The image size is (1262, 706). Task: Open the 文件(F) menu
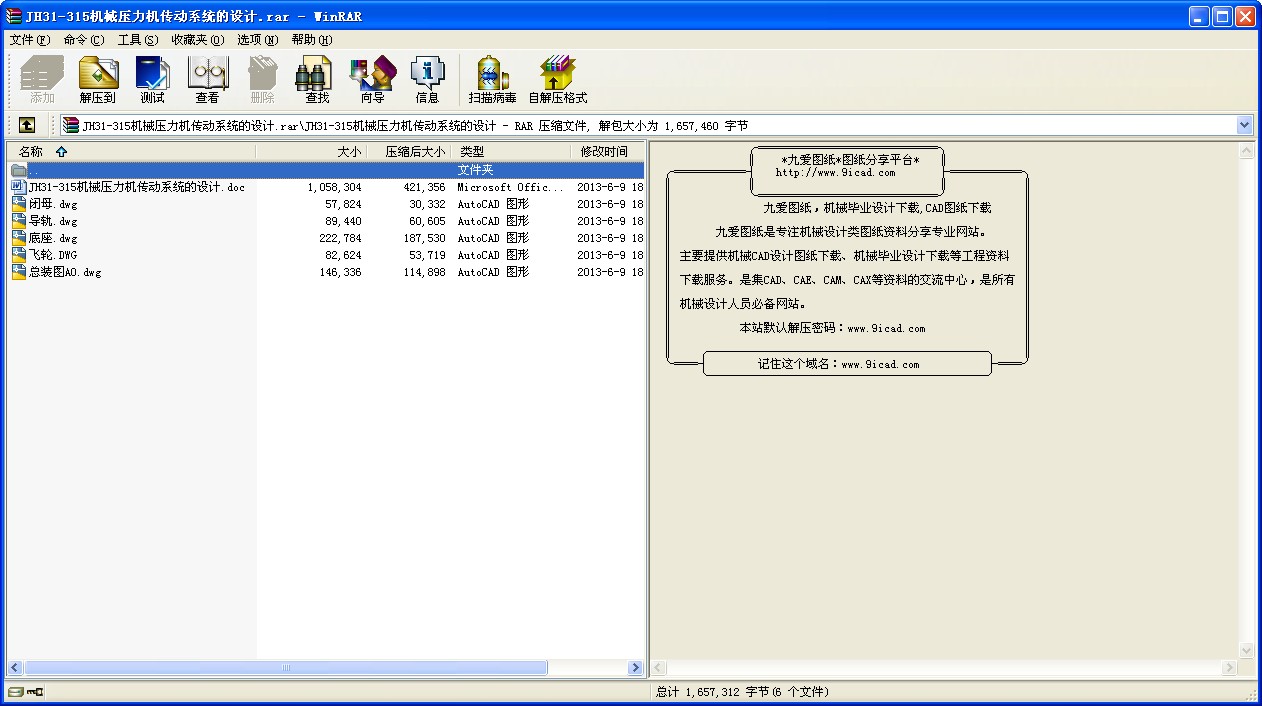(29, 40)
